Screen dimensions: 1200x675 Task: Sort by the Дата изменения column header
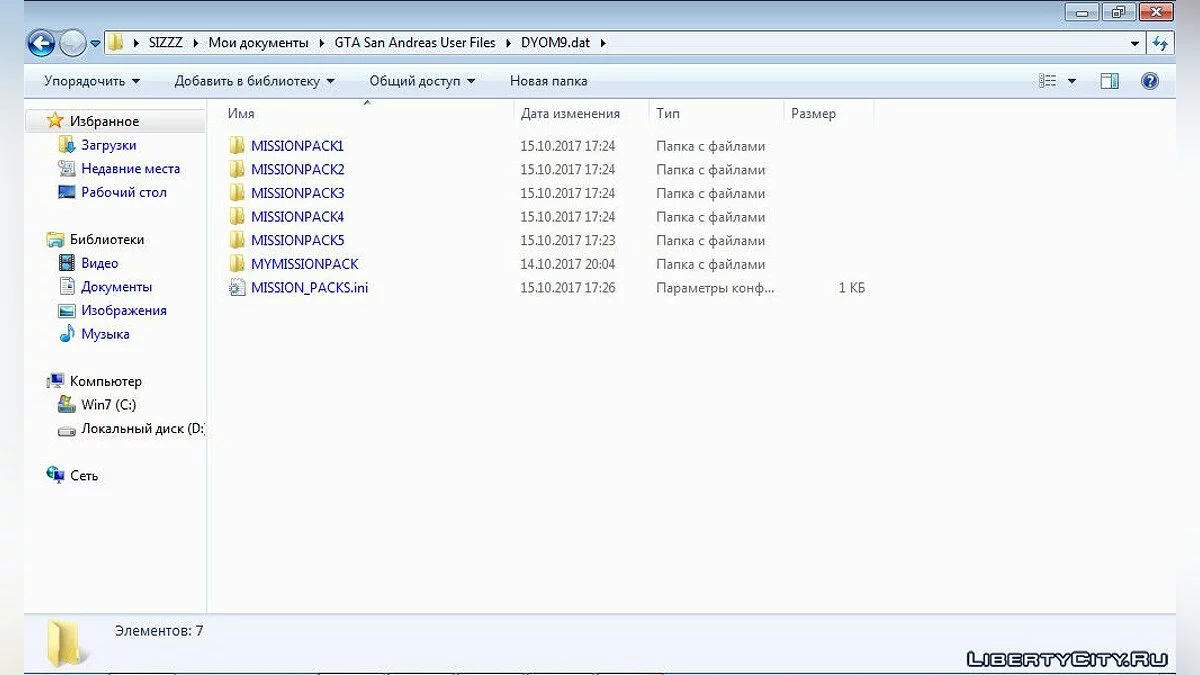[570, 114]
